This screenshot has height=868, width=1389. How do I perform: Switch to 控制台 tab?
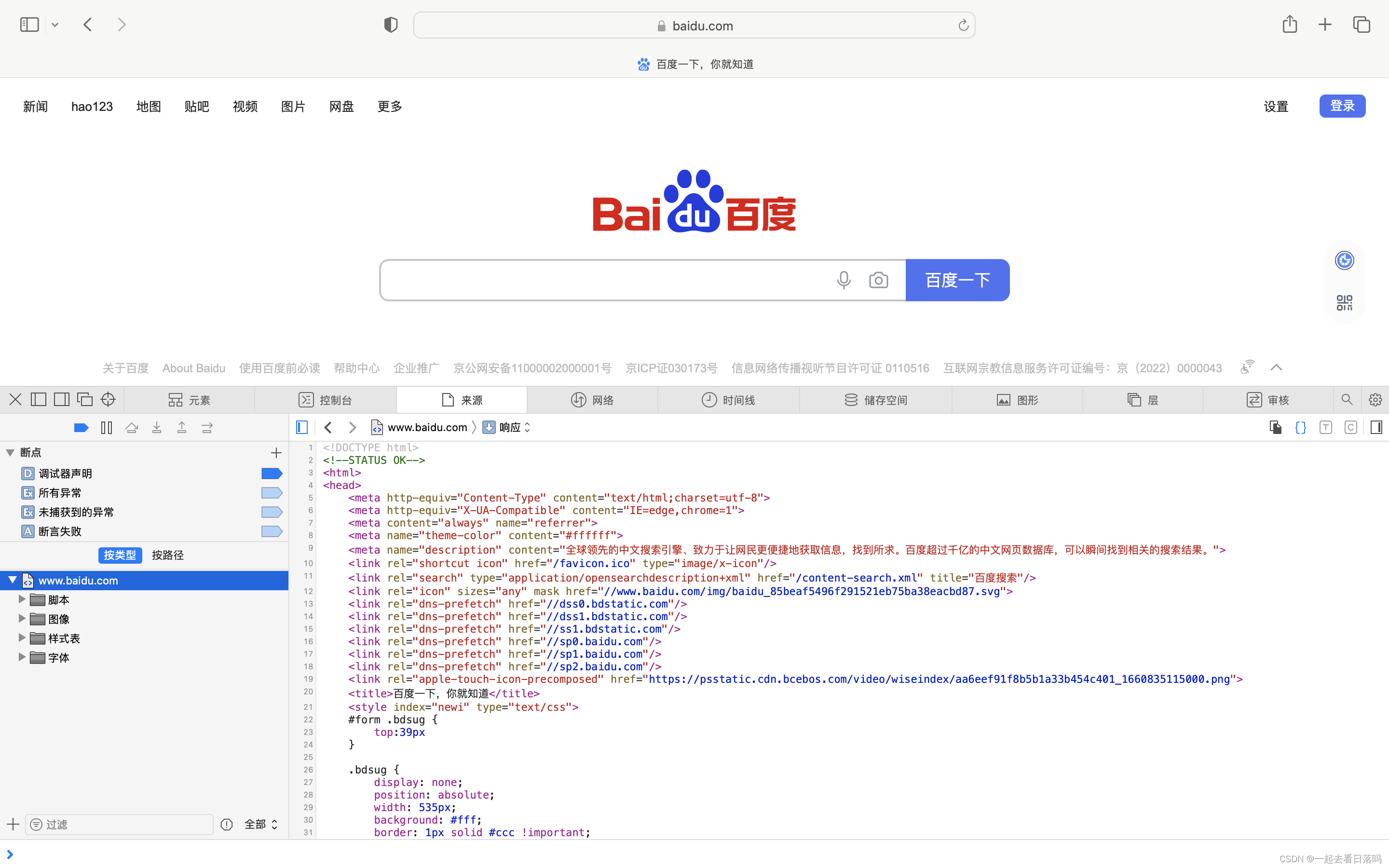[326, 400]
